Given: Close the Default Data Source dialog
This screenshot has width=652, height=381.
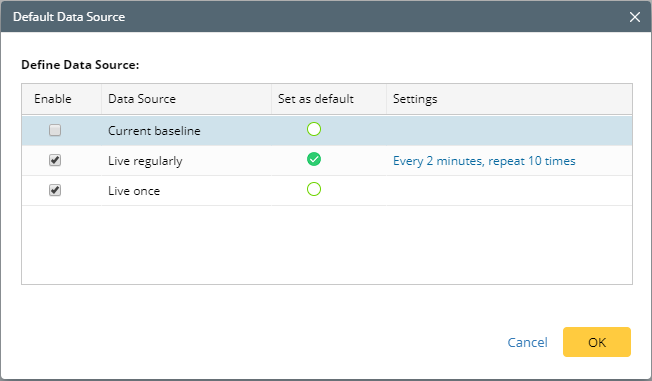Looking at the screenshot, I should click(x=635, y=17).
